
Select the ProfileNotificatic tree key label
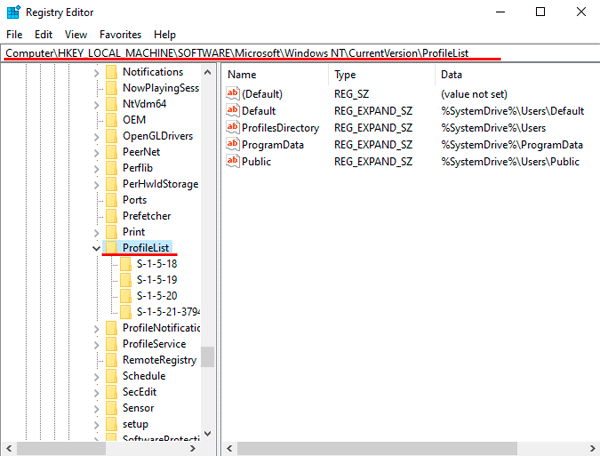tap(161, 328)
